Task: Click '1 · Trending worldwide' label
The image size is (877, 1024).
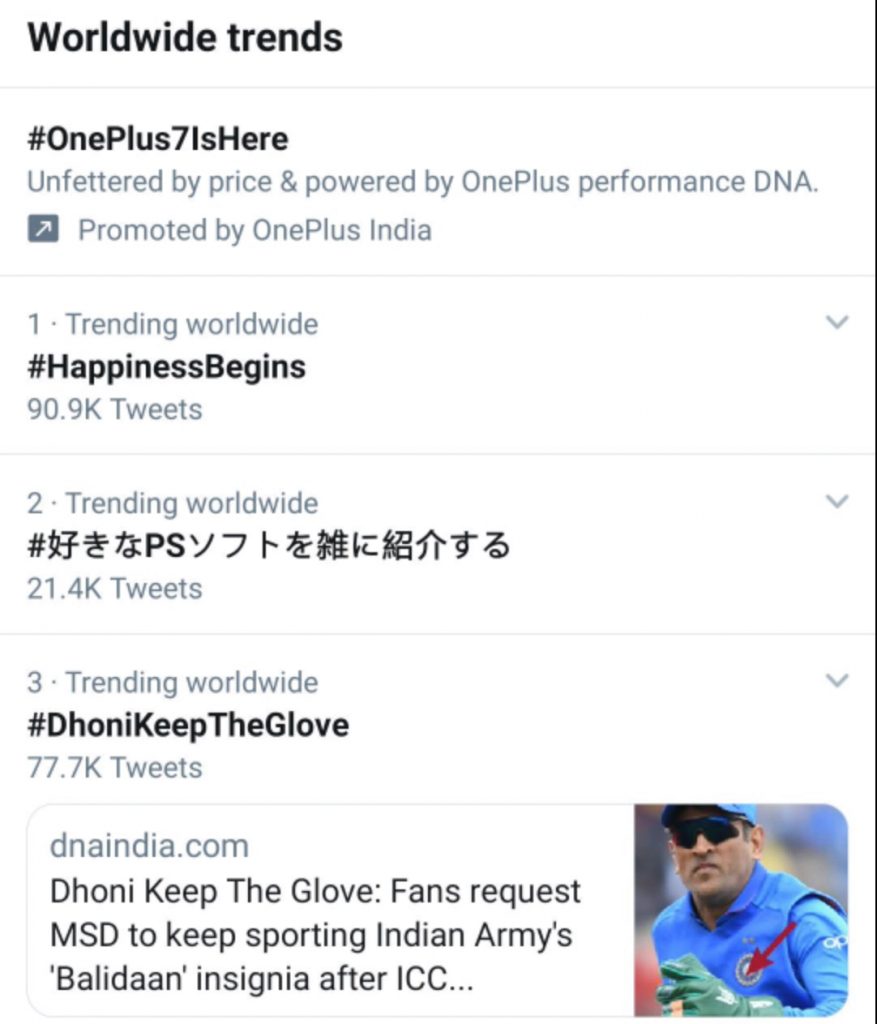Action: (x=172, y=325)
